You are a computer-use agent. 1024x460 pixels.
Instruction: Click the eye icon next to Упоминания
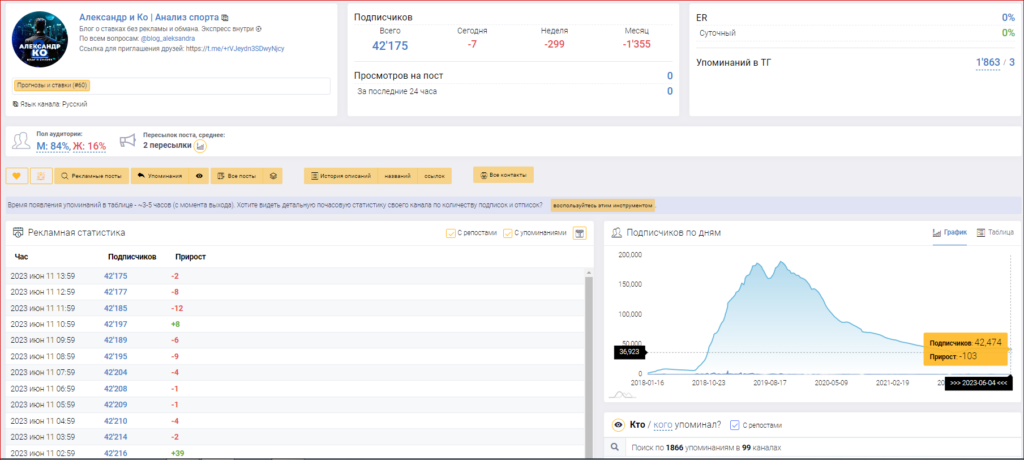coord(200,176)
